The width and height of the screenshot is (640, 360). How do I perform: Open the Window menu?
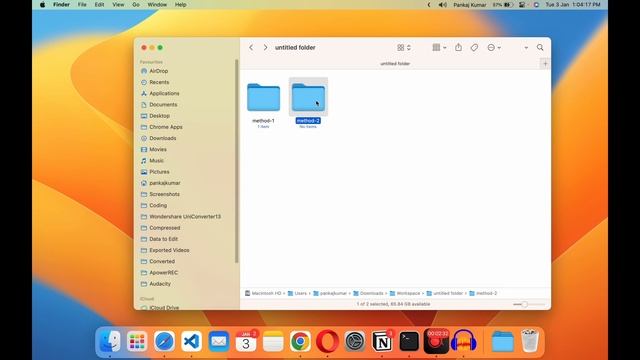(x=157, y=5)
